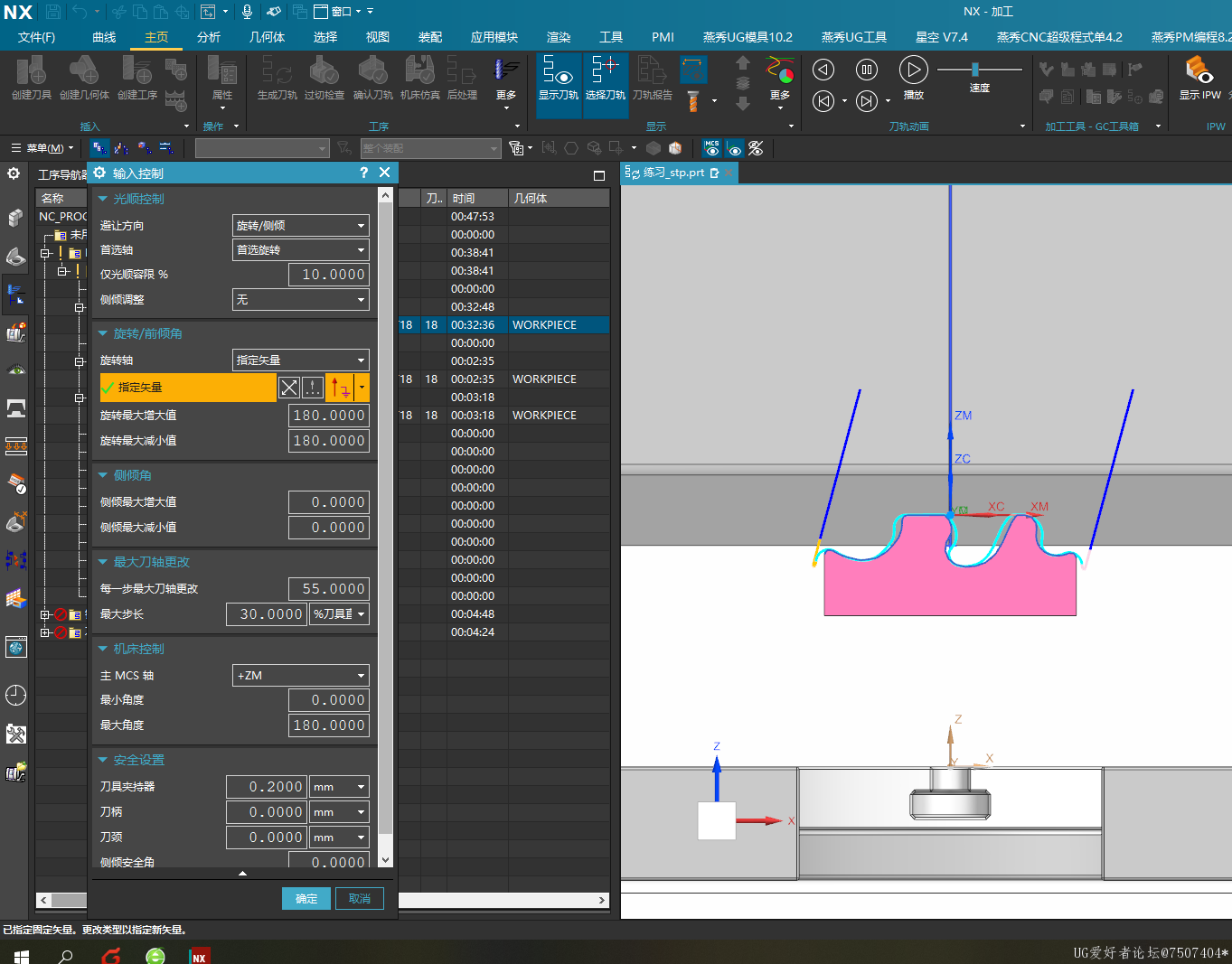Click the taskbar search magnifier icon
This screenshot has height=964, width=1232.
click(x=65, y=956)
